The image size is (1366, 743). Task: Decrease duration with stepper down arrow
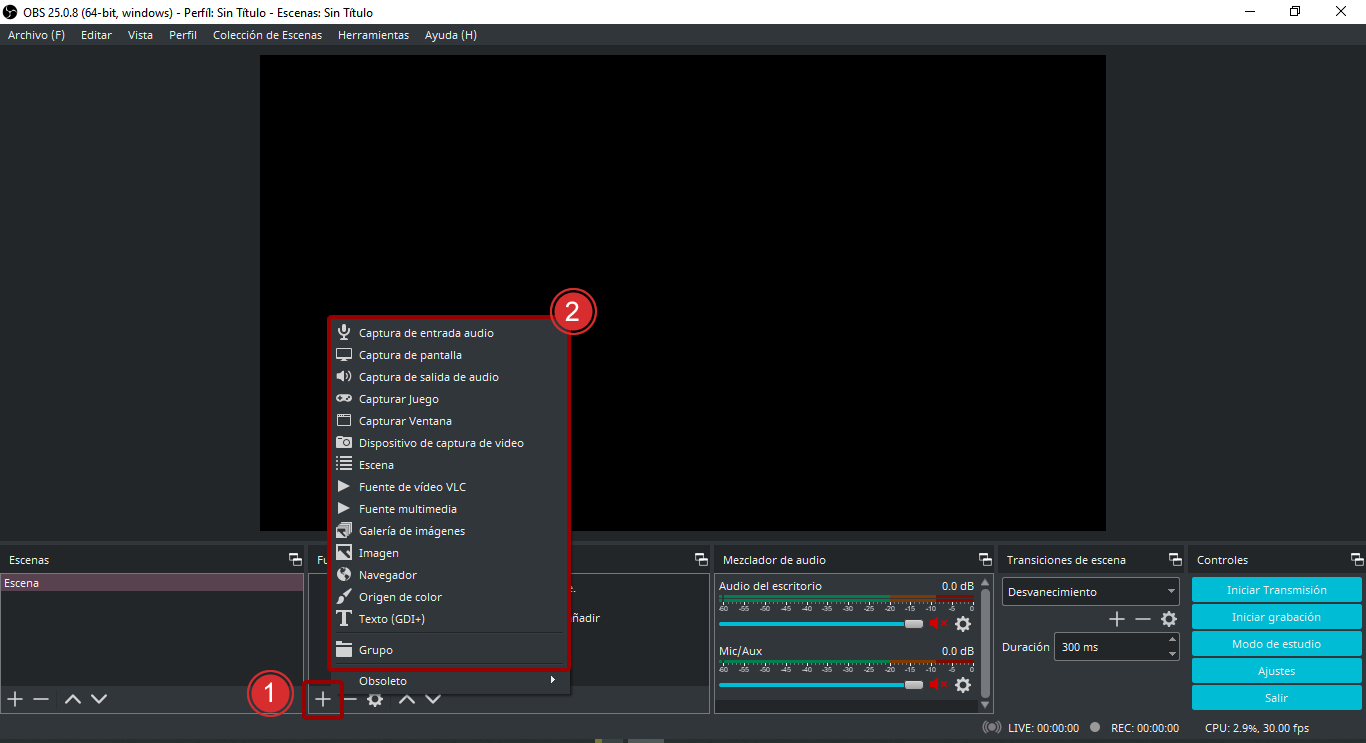click(1172, 653)
